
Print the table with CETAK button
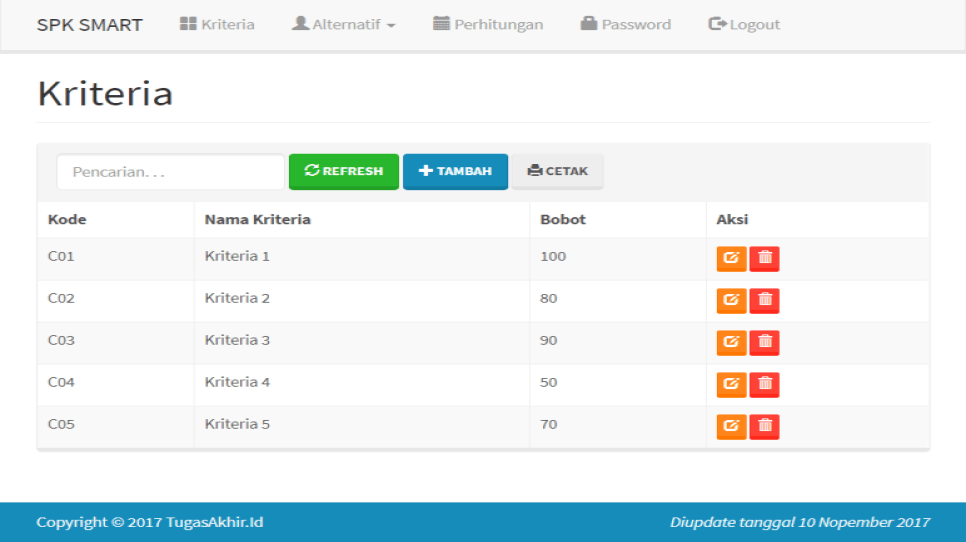[x=558, y=171]
